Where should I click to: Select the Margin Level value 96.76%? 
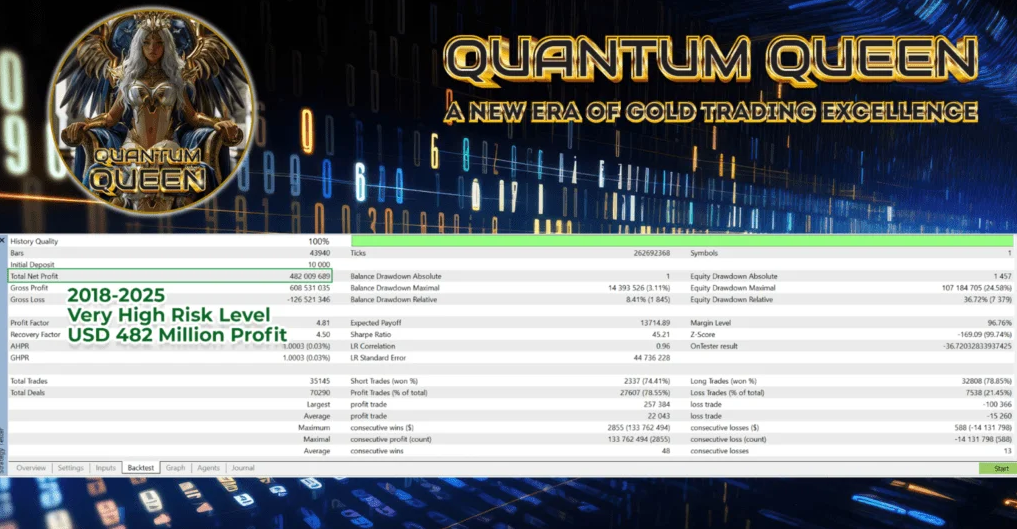pyautogui.click(x=999, y=323)
